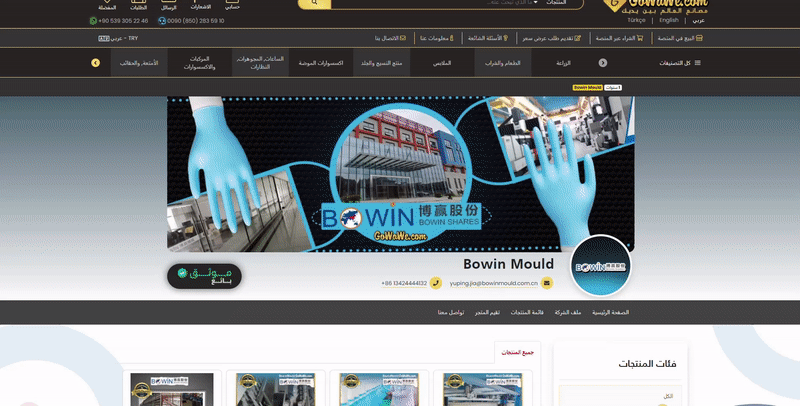
Task: Select the food and drink (الطعام والشراب) category
Action: pyautogui.click(x=503, y=63)
